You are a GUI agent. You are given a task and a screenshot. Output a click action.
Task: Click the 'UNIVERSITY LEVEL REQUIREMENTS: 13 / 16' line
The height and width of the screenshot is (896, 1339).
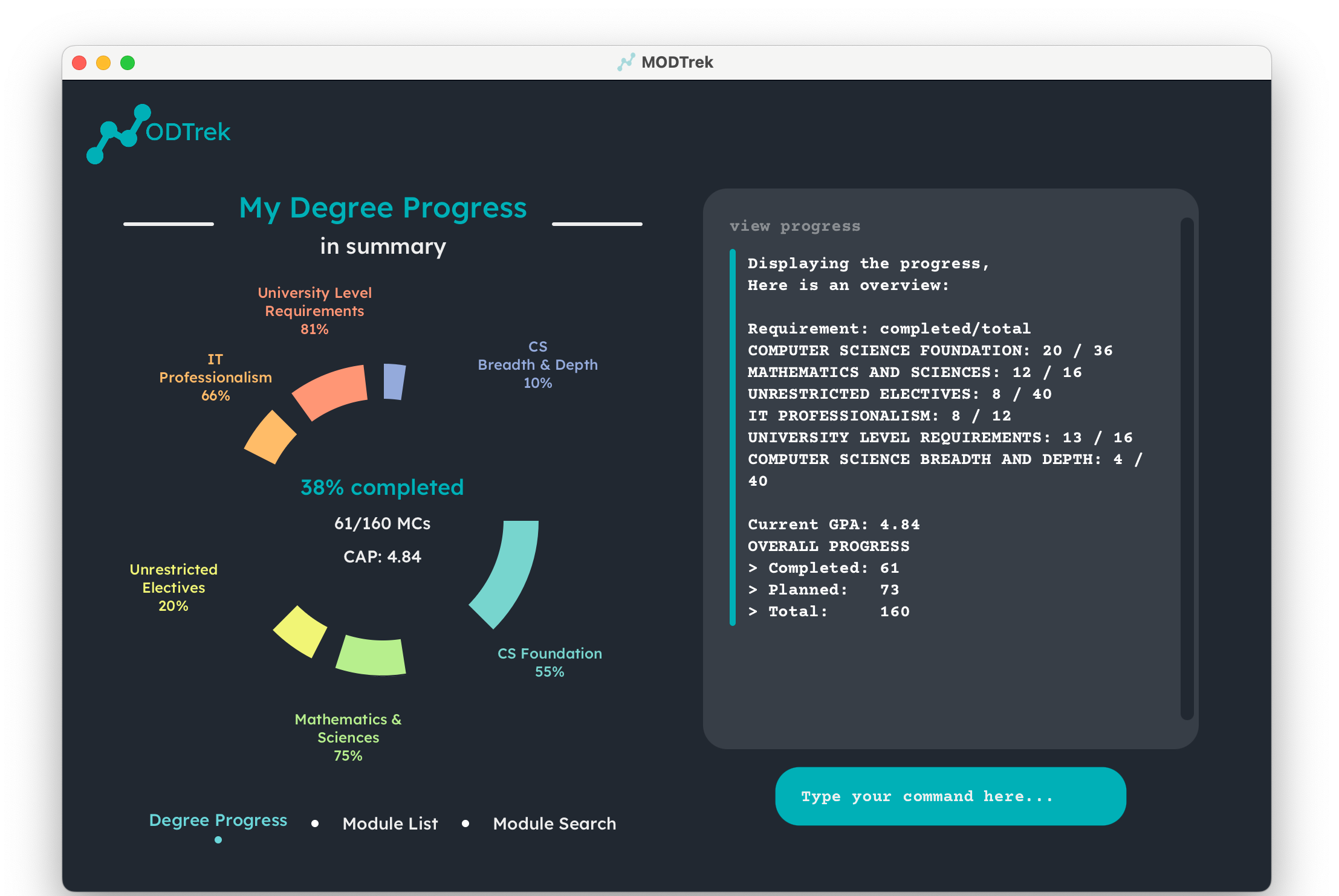click(940, 437)
